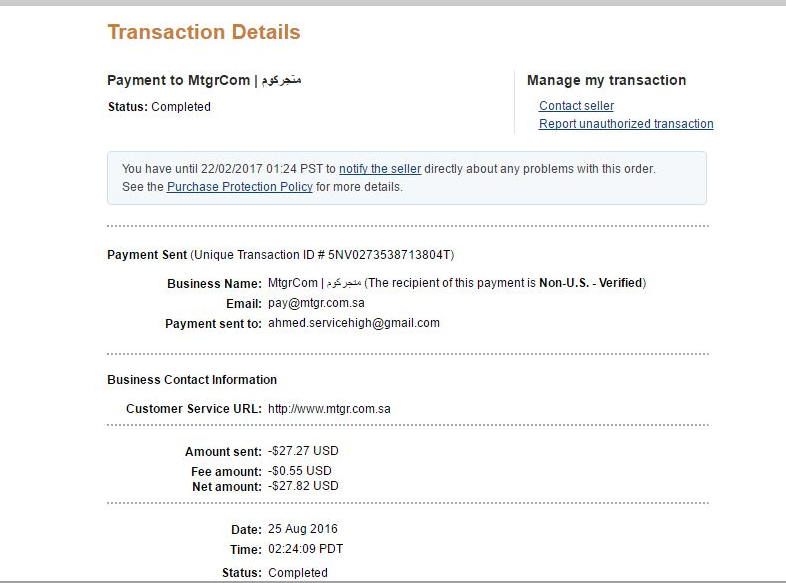Click the time value 02:24:09 PDT
The width and height of the screenshot is (786, 583).
pyautogui.click(x=306, y=549)
